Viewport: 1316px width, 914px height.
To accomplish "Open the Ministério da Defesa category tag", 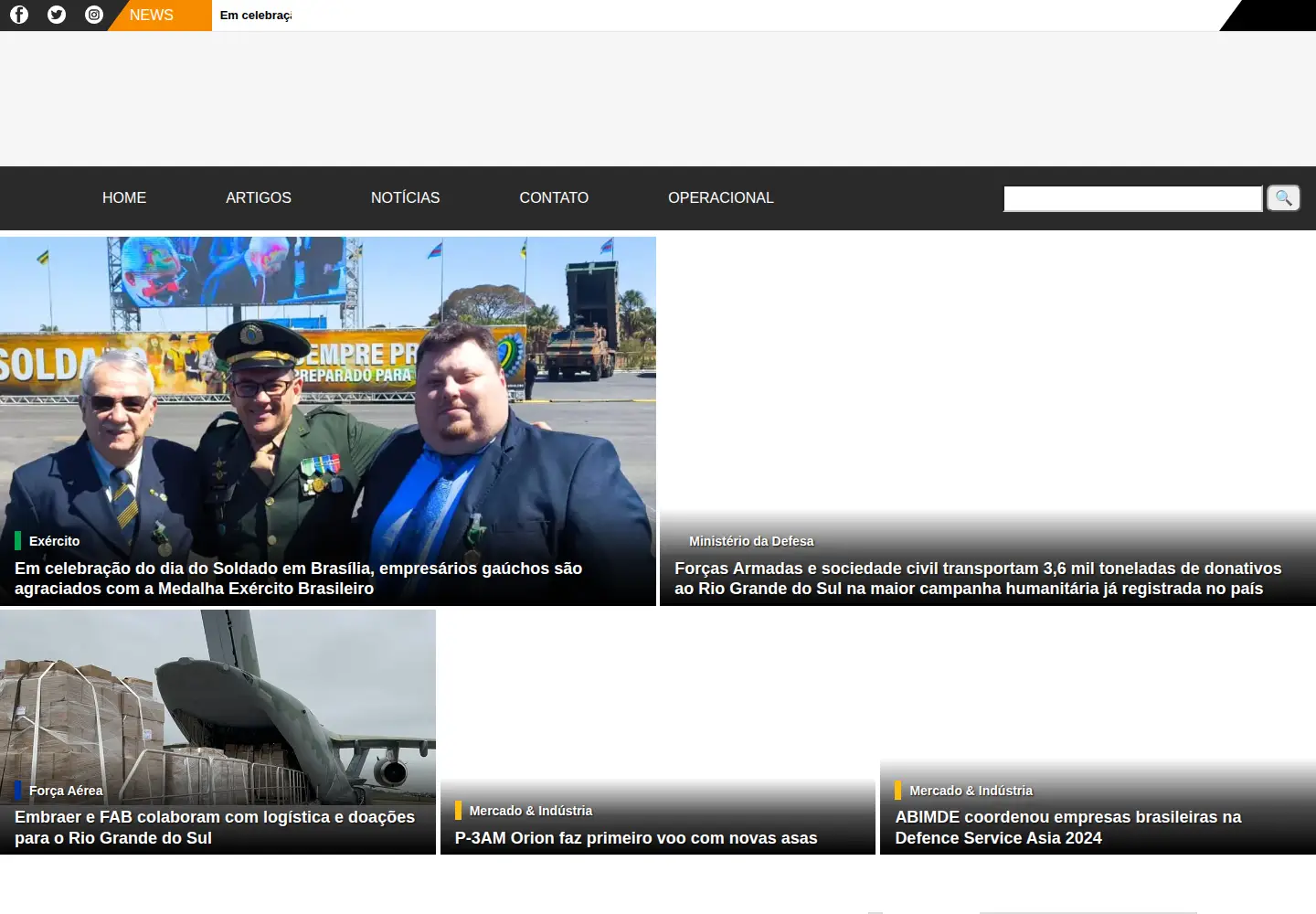I will point(751,541).
